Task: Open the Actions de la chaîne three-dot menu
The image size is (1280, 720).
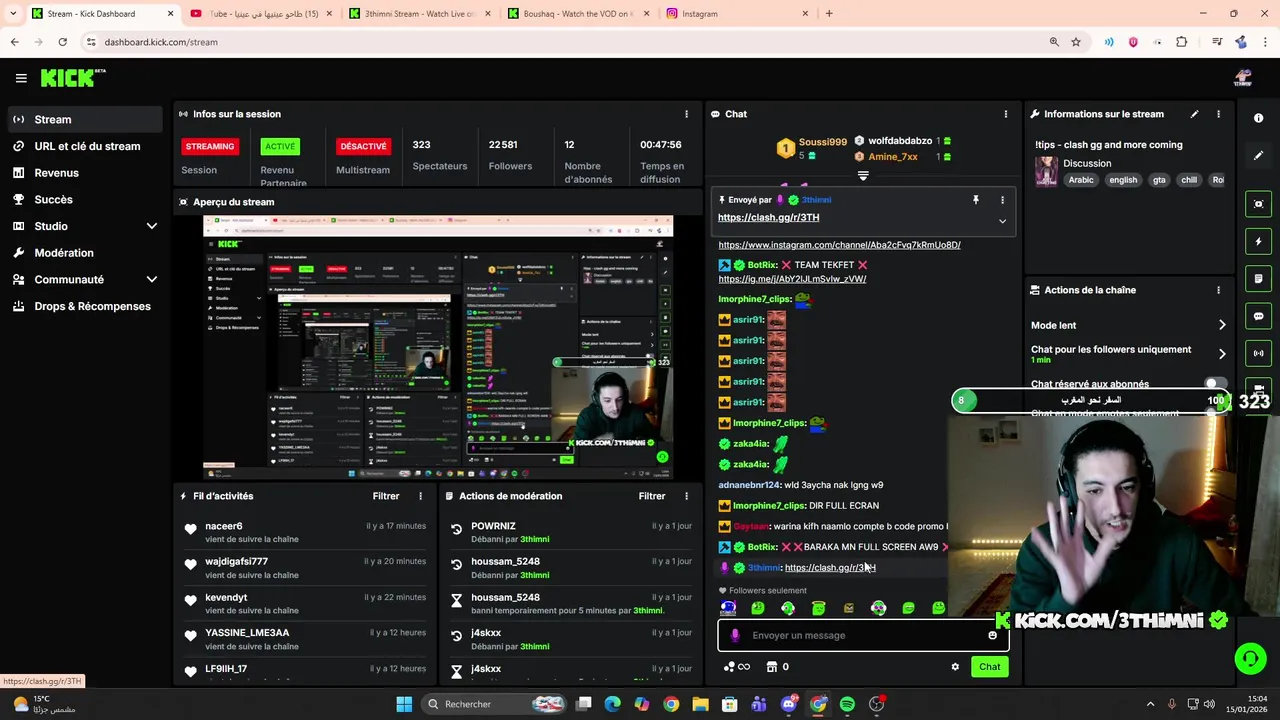Action: pos(1218,290)
